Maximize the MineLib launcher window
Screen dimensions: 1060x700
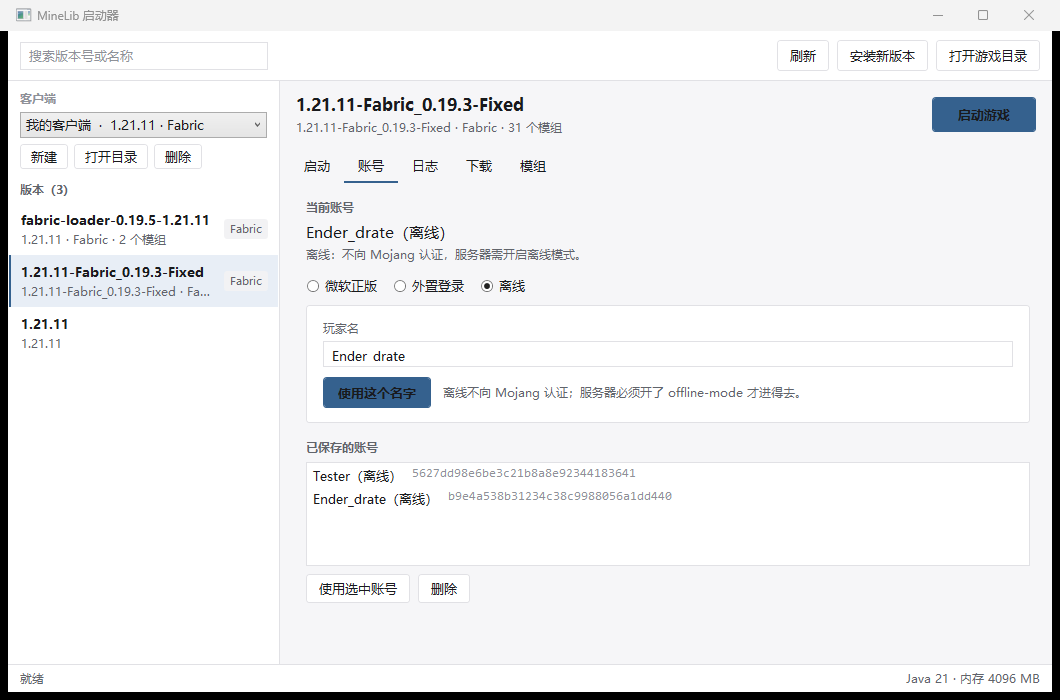point(983,15)
